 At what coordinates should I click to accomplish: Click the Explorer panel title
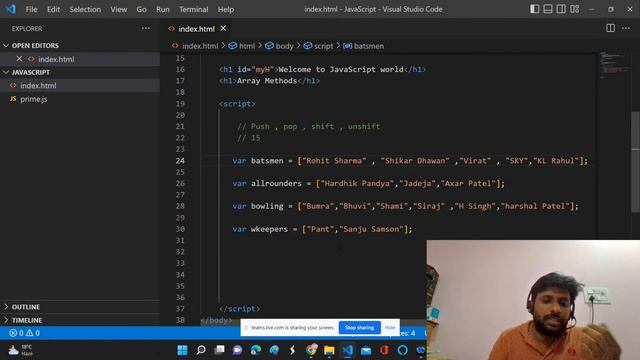coord(27,29)
